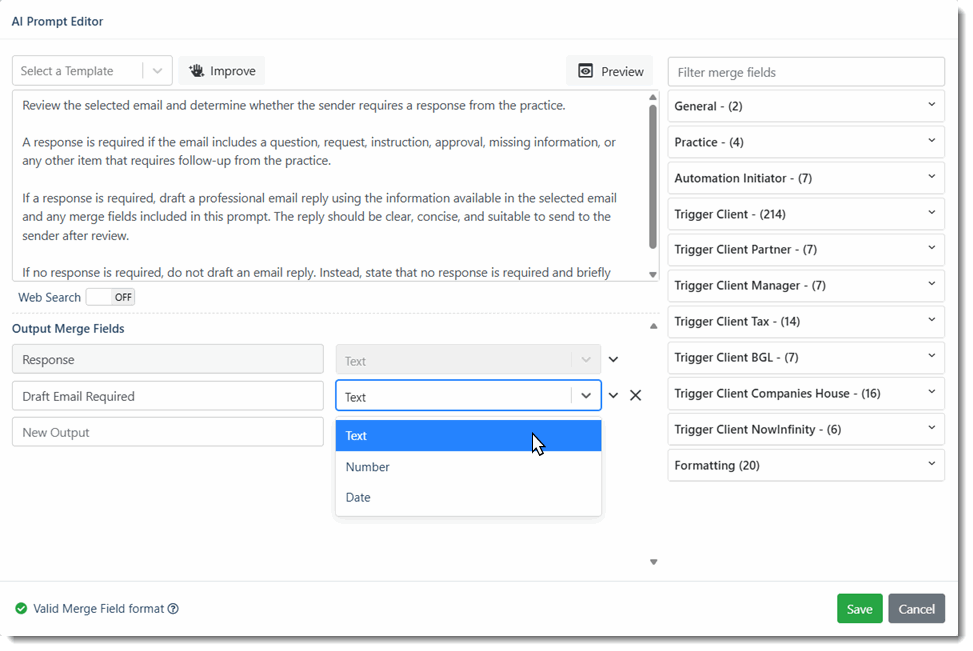Screen dimensions: 973x651
Task: Open the disabled Response type dropdown
Action: tap(469, 360)
